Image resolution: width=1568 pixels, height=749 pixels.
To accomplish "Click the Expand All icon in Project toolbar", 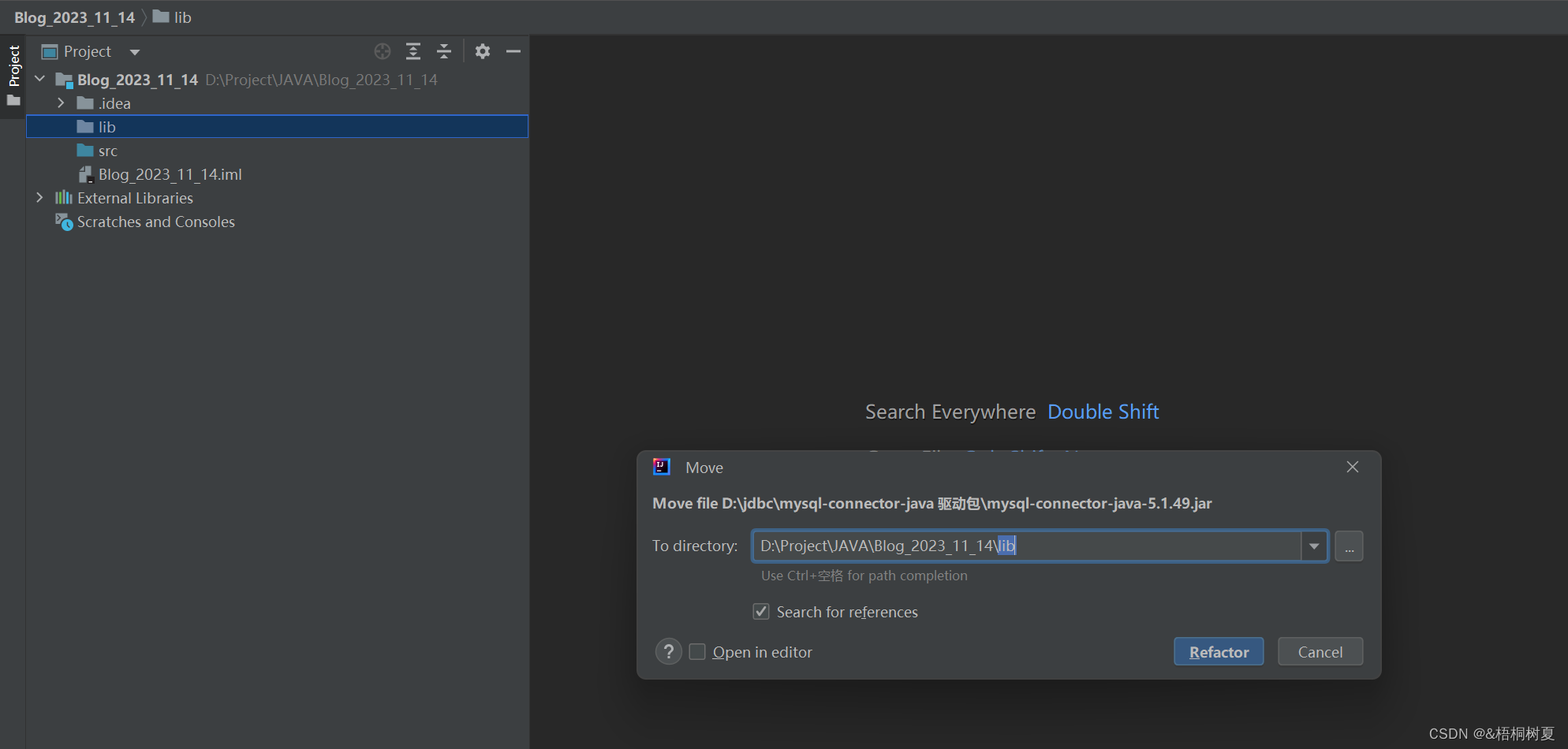I will point(413,51).
